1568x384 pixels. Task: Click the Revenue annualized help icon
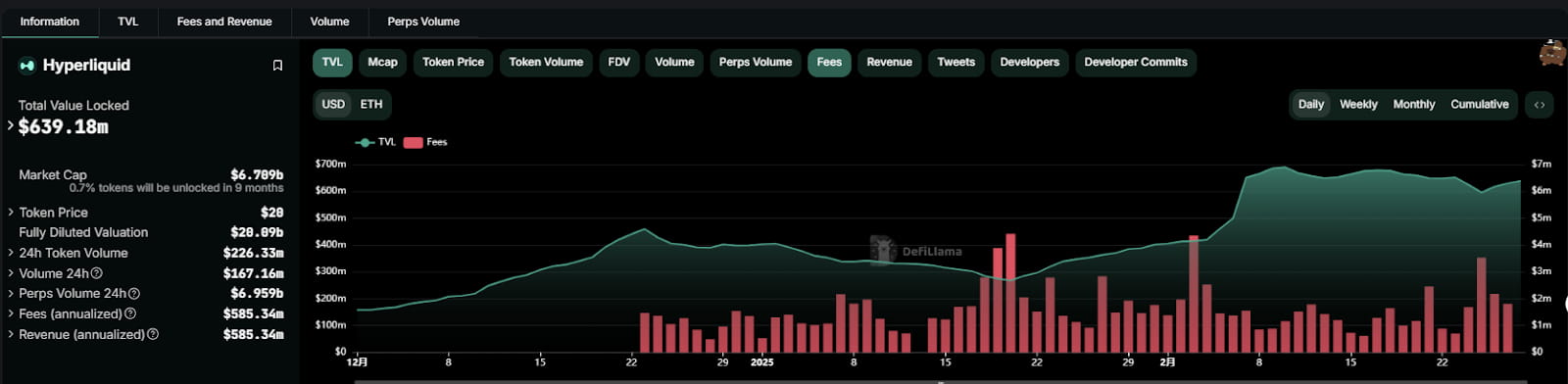[153, 335]
